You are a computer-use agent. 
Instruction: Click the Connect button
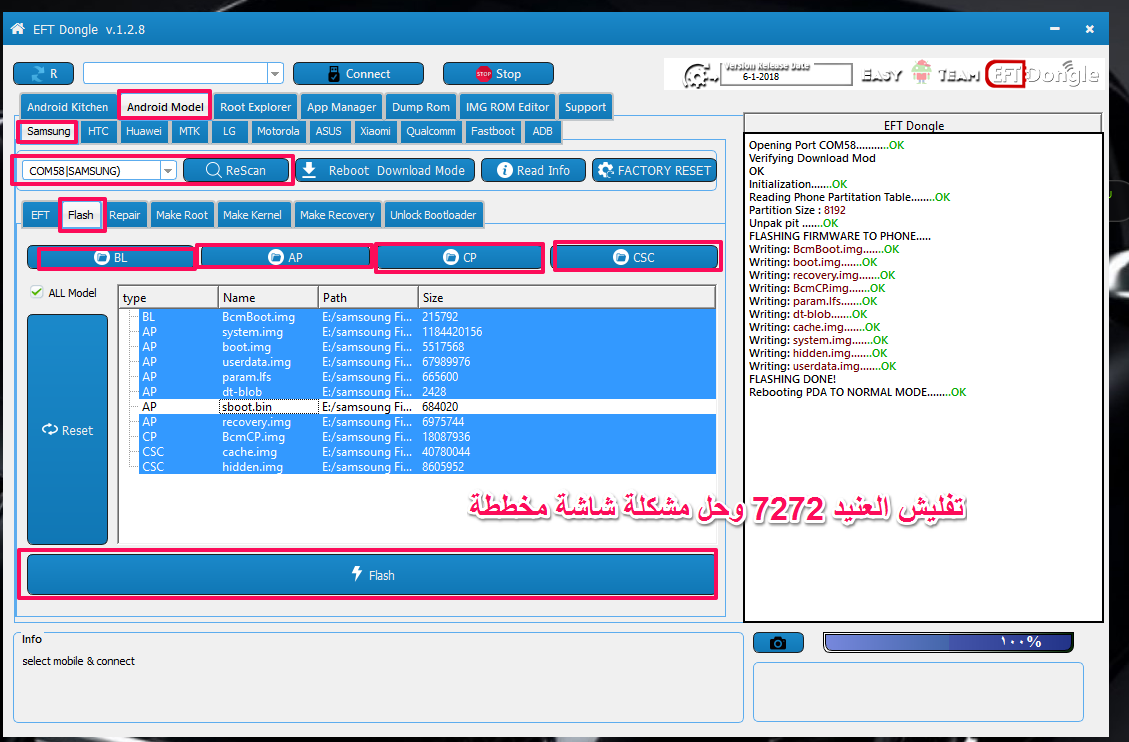359,73
